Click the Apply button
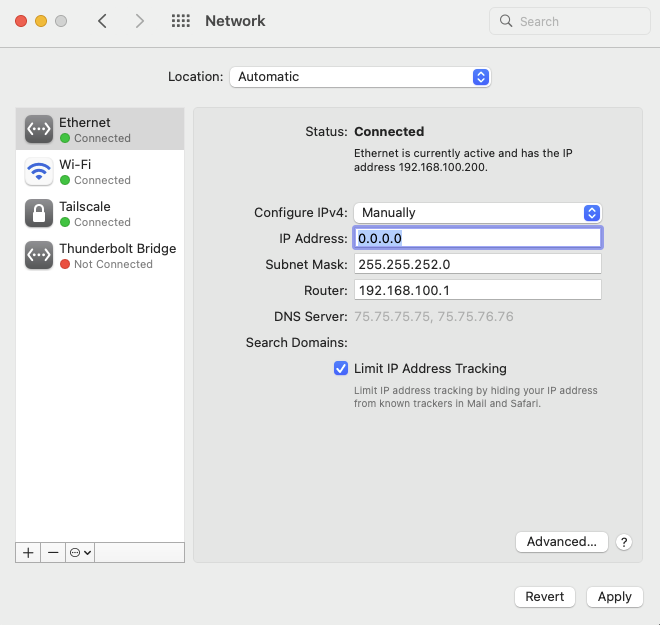This screenshot has width=660, height=625. pyautogui.click(x=615, y=597)
